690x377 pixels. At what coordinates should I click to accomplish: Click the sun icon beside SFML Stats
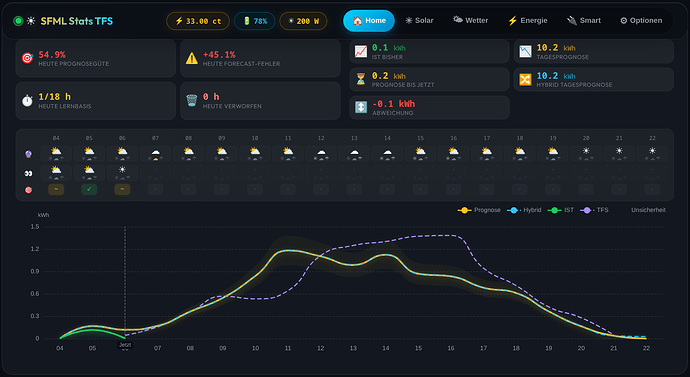31,21
